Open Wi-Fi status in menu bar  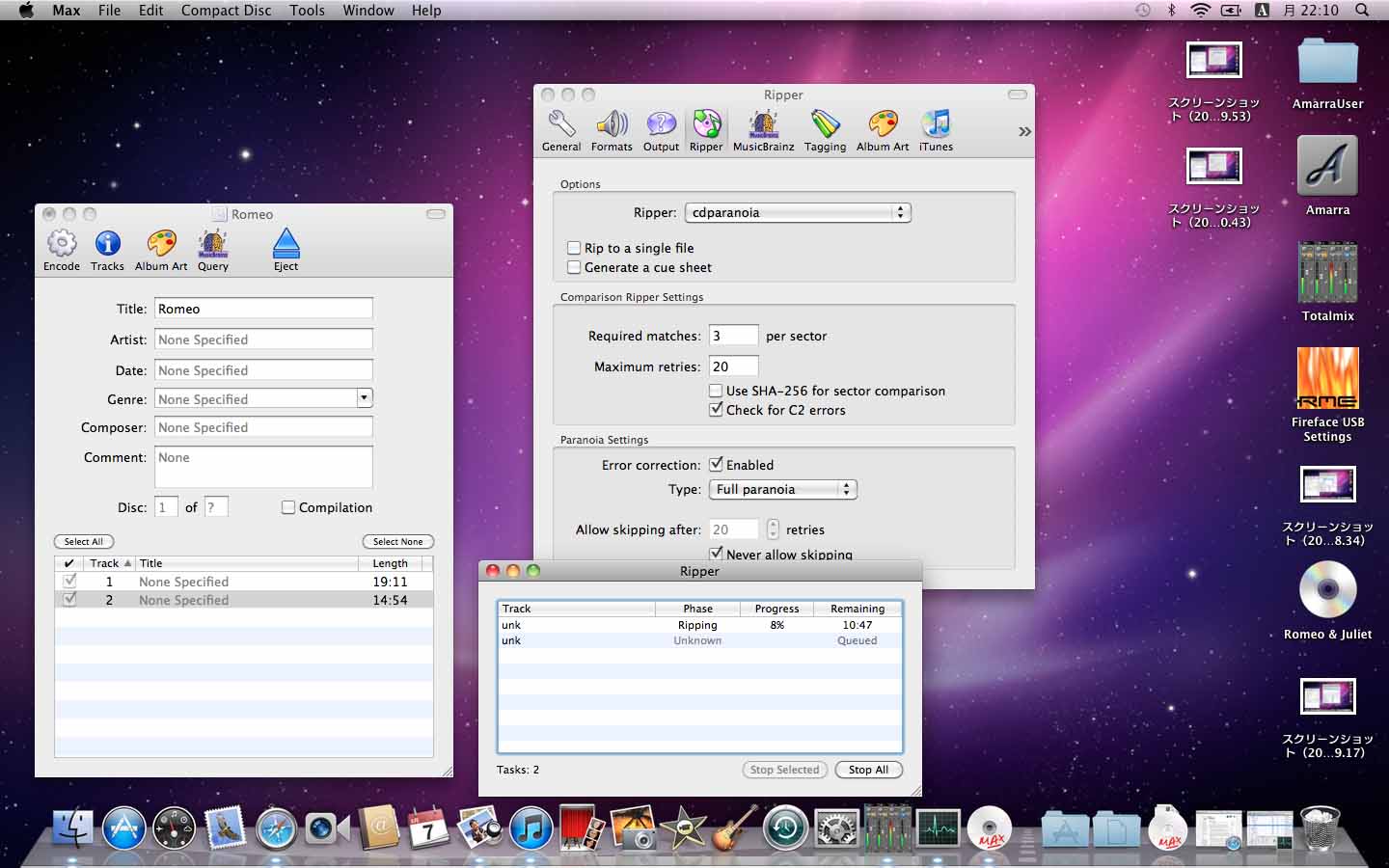pos(1201,11)
